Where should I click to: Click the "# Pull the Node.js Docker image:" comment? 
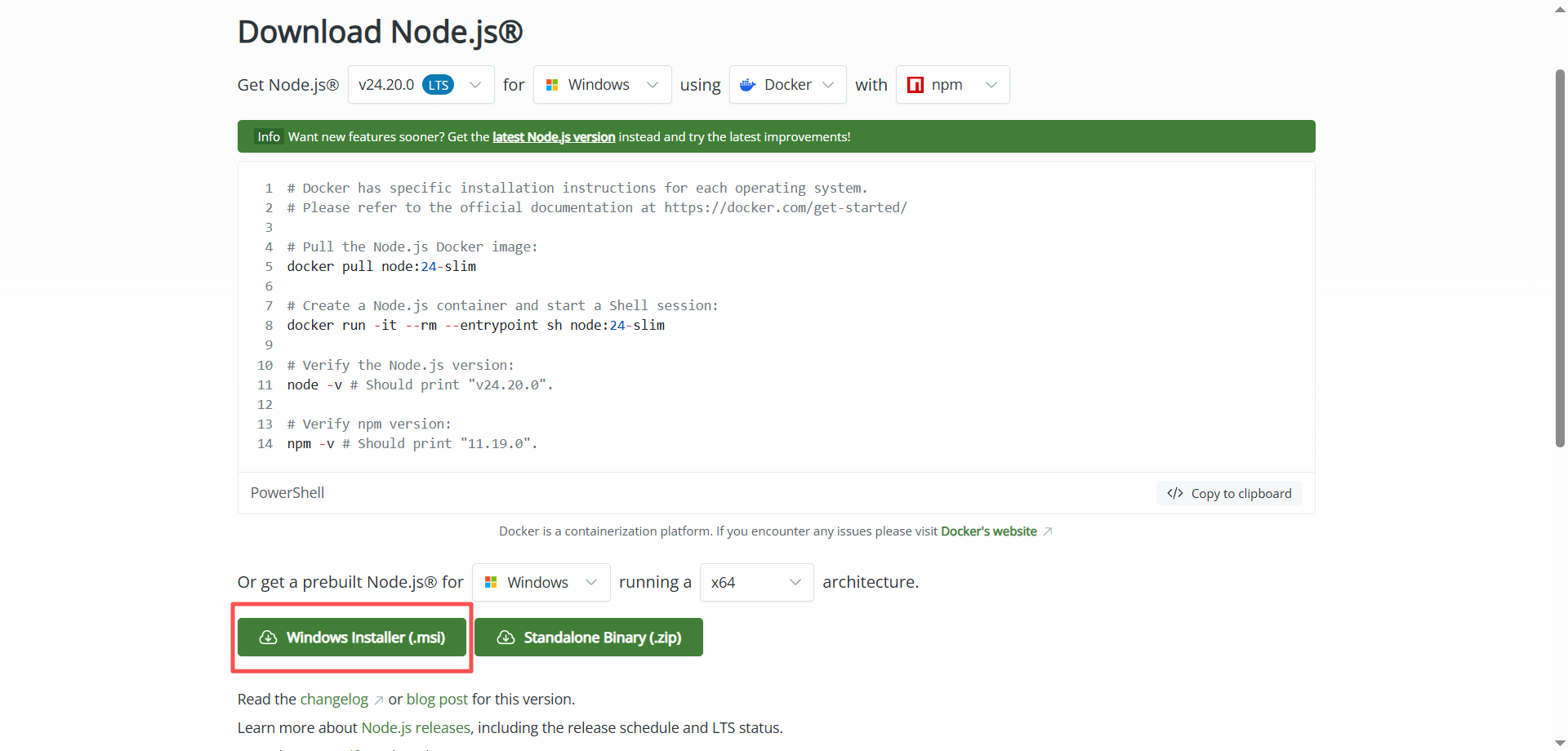click(x=412, y=247)
